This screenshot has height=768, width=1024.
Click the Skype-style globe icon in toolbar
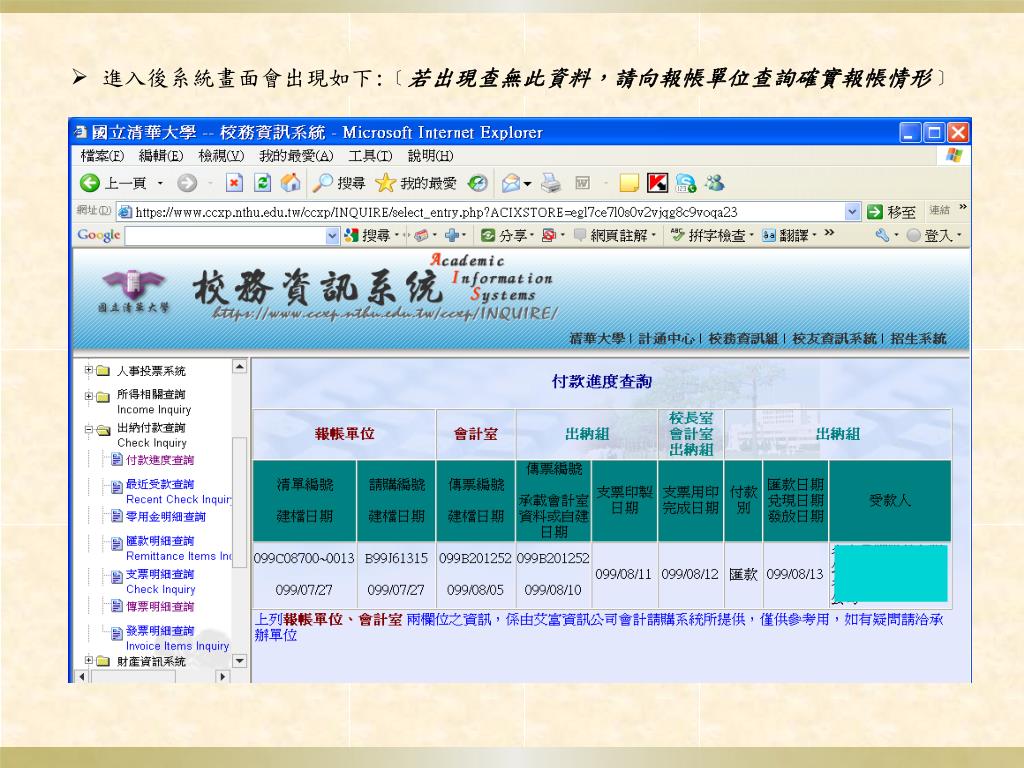[x=686, y=184]
